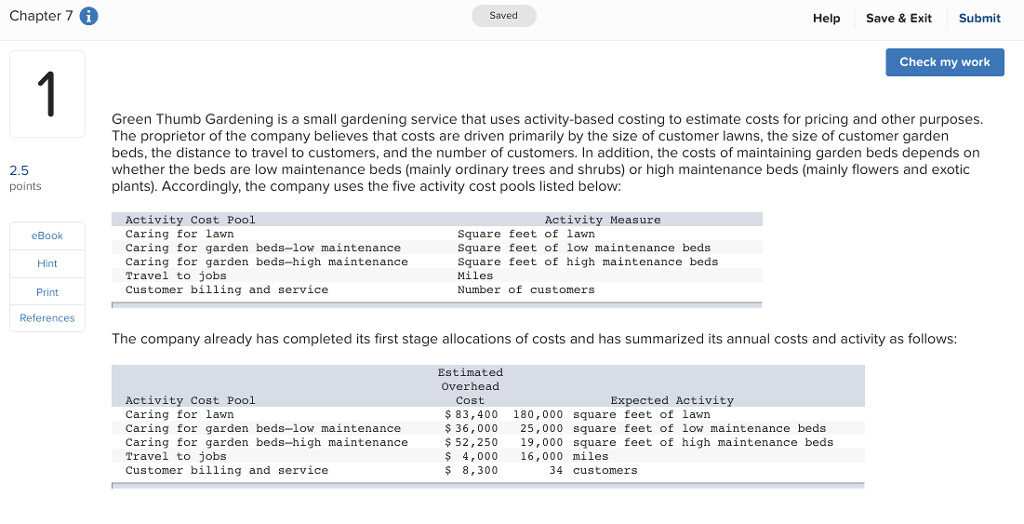Viewport: 1024px width, 524px height.
Task: Select the $83,400 overhead cost cell
Action: (471, 414)
